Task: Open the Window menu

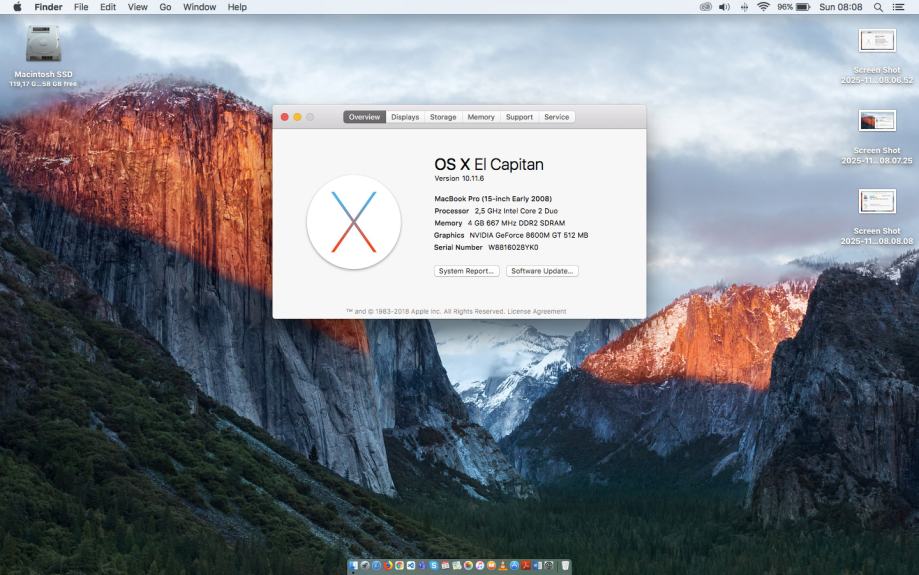Action: [199, 7]
